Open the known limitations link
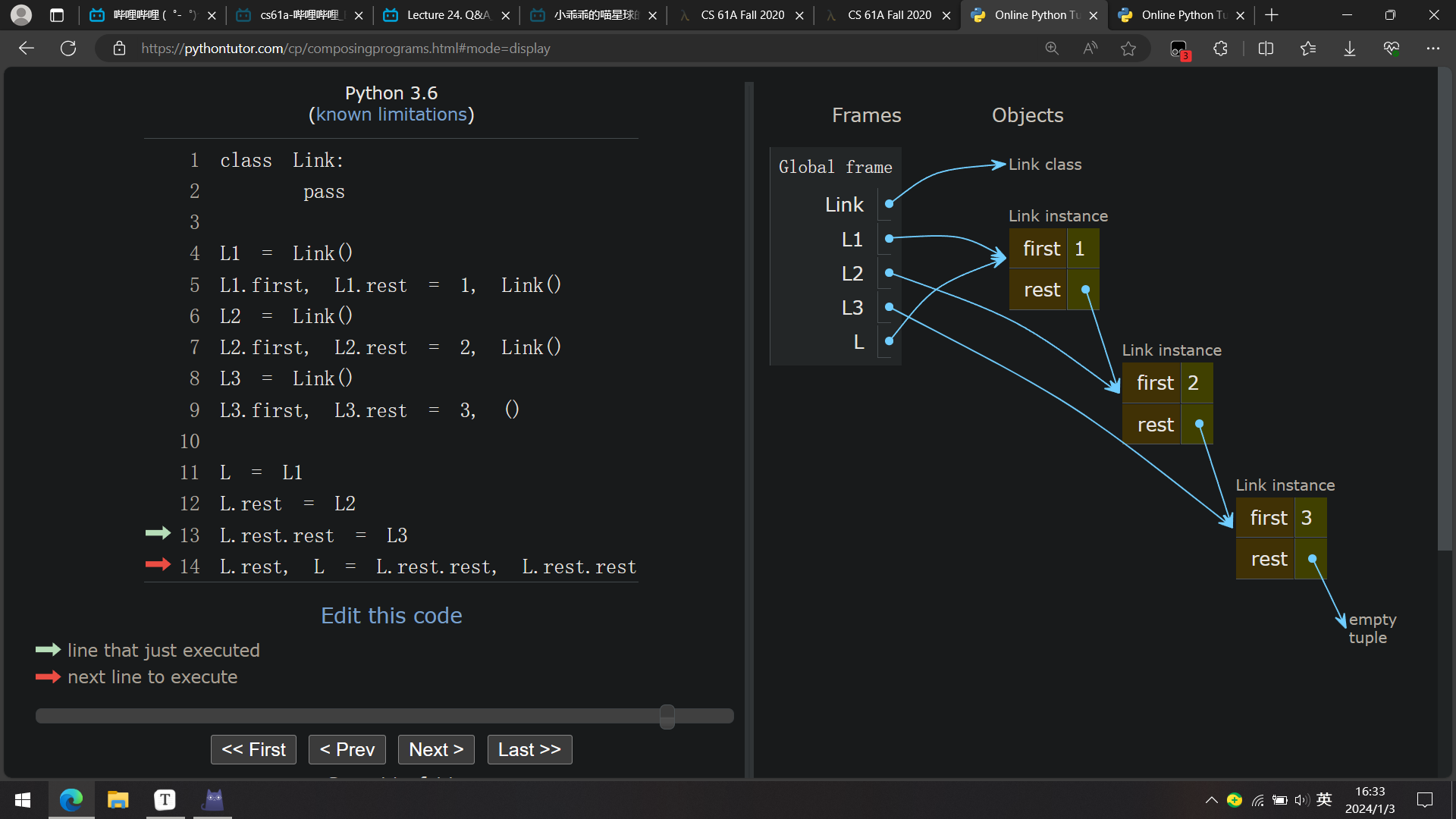The image size is (1456, 819). tap(391, 115)
